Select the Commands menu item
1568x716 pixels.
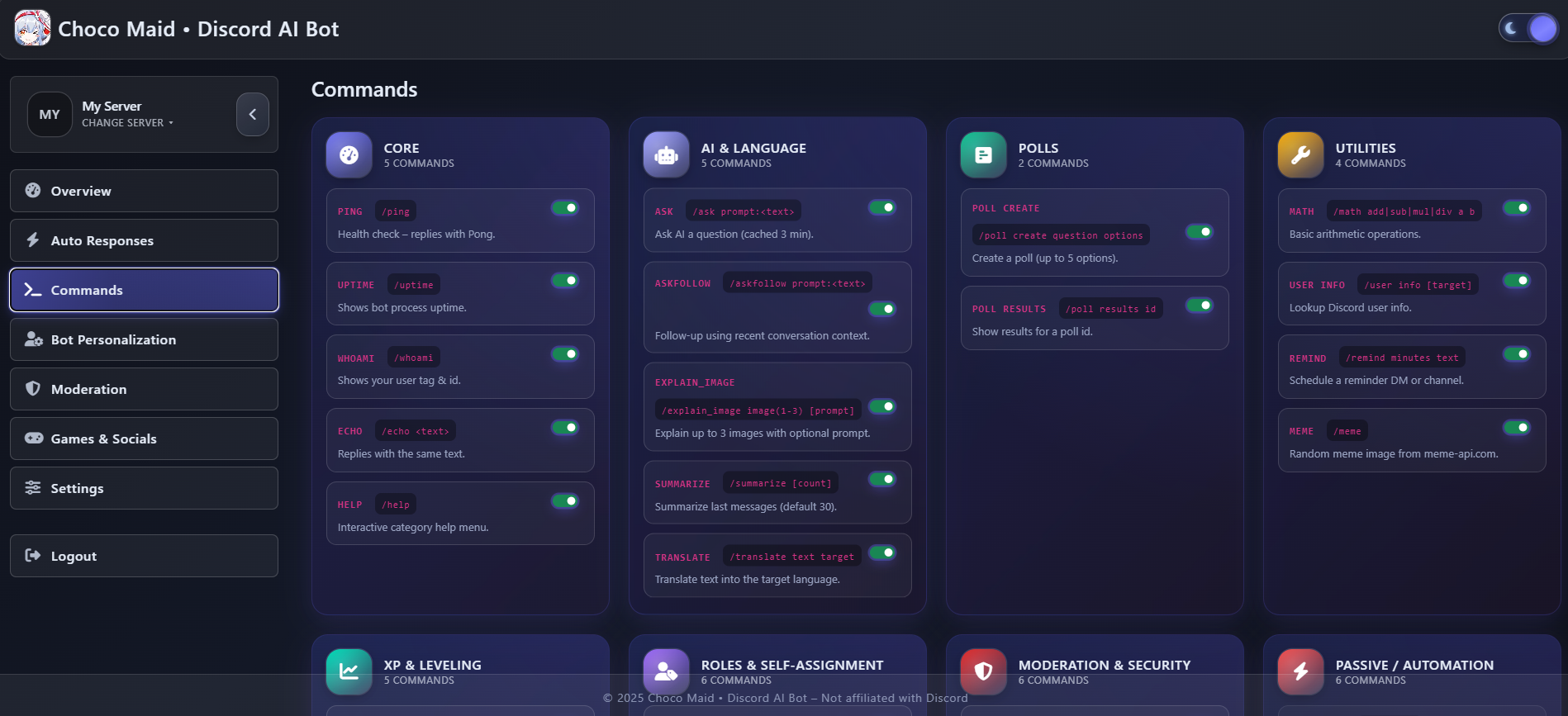point(144,290)
